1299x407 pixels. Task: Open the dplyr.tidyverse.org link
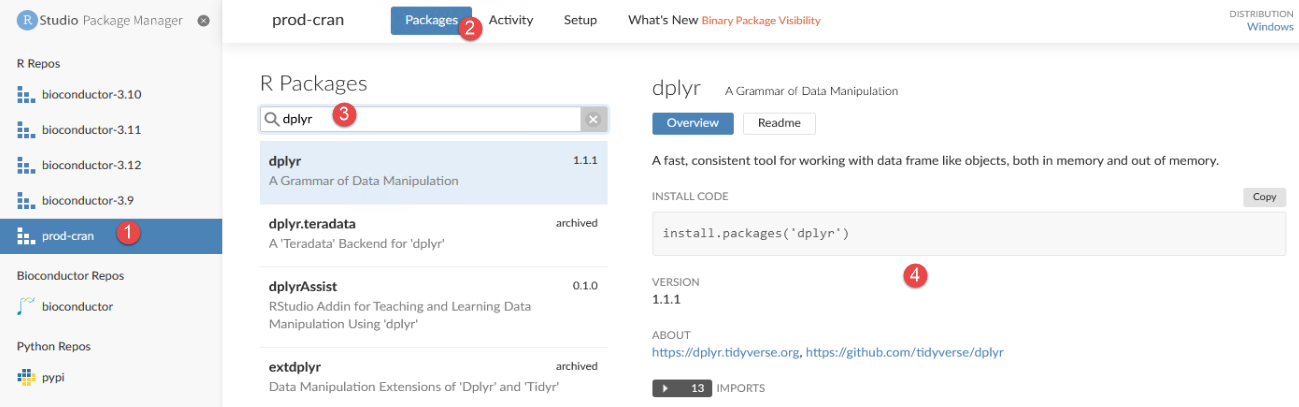click(x=725, y=352)
